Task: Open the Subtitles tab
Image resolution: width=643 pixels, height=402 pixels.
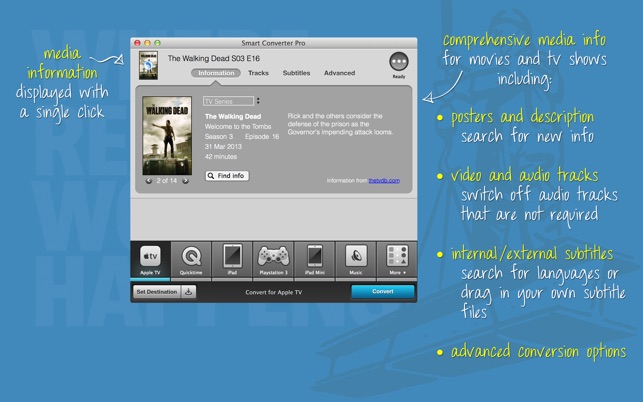Action: coord(296,73)
